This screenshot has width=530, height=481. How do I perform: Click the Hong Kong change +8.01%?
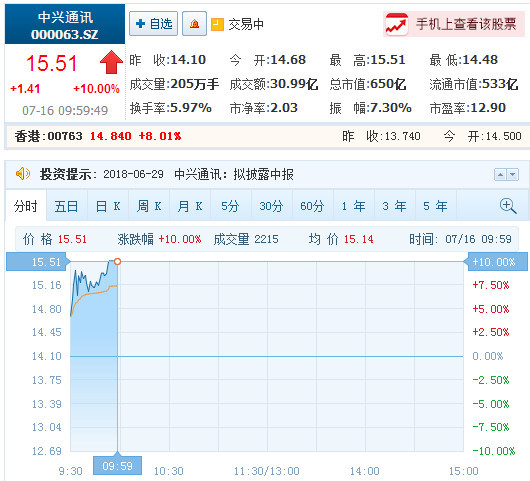click(160, 136)
